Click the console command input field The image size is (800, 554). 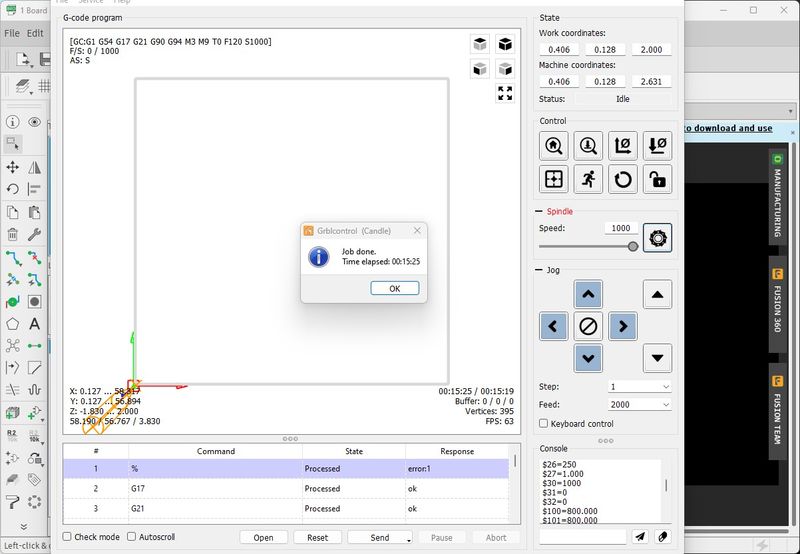[x=583, y=536]
